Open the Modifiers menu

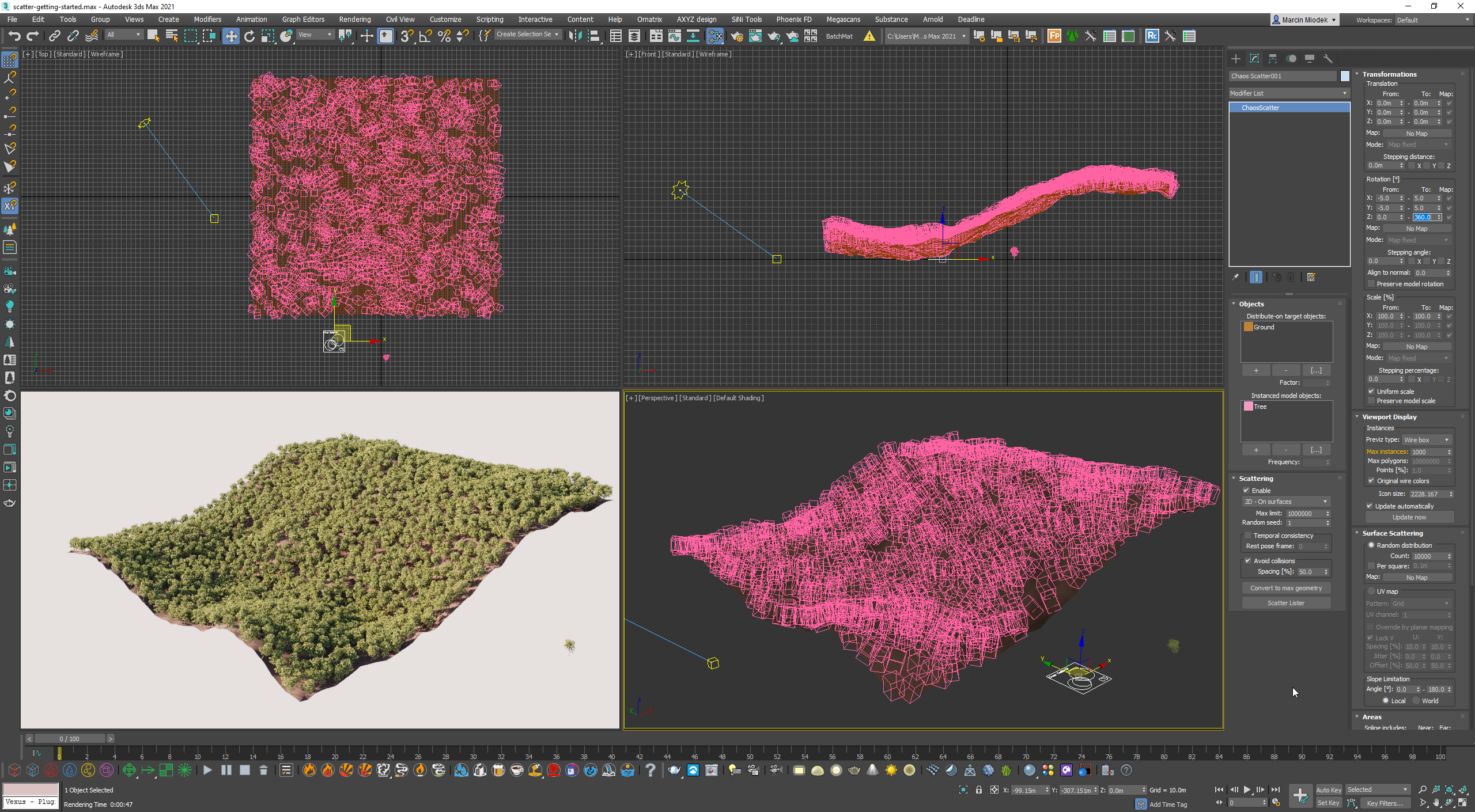click(207, 20)
